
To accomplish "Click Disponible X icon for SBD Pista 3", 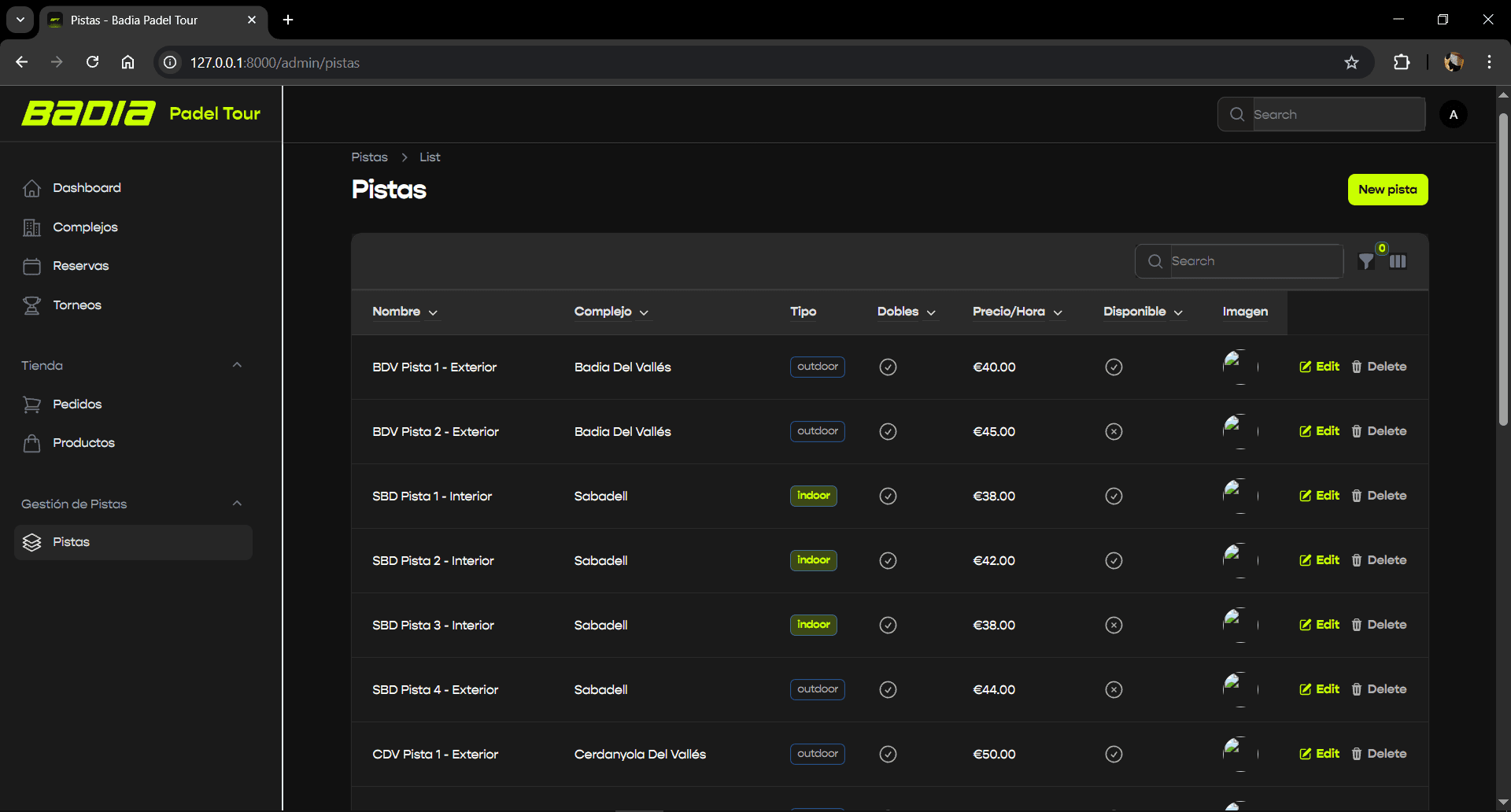I will [x=1114, y=625].
